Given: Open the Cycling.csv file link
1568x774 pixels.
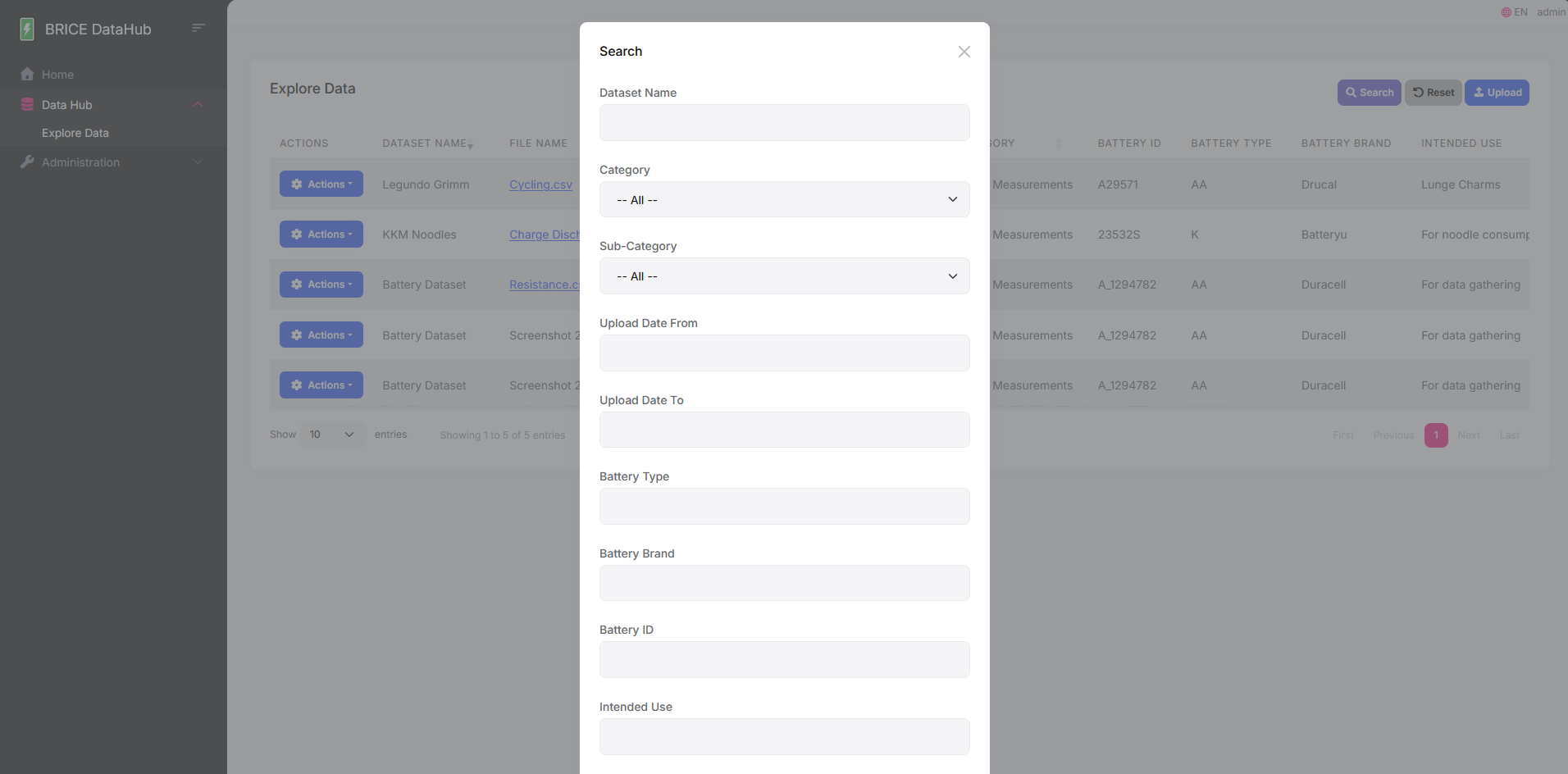Looking at the screenshot, I should tap(540, 184).
